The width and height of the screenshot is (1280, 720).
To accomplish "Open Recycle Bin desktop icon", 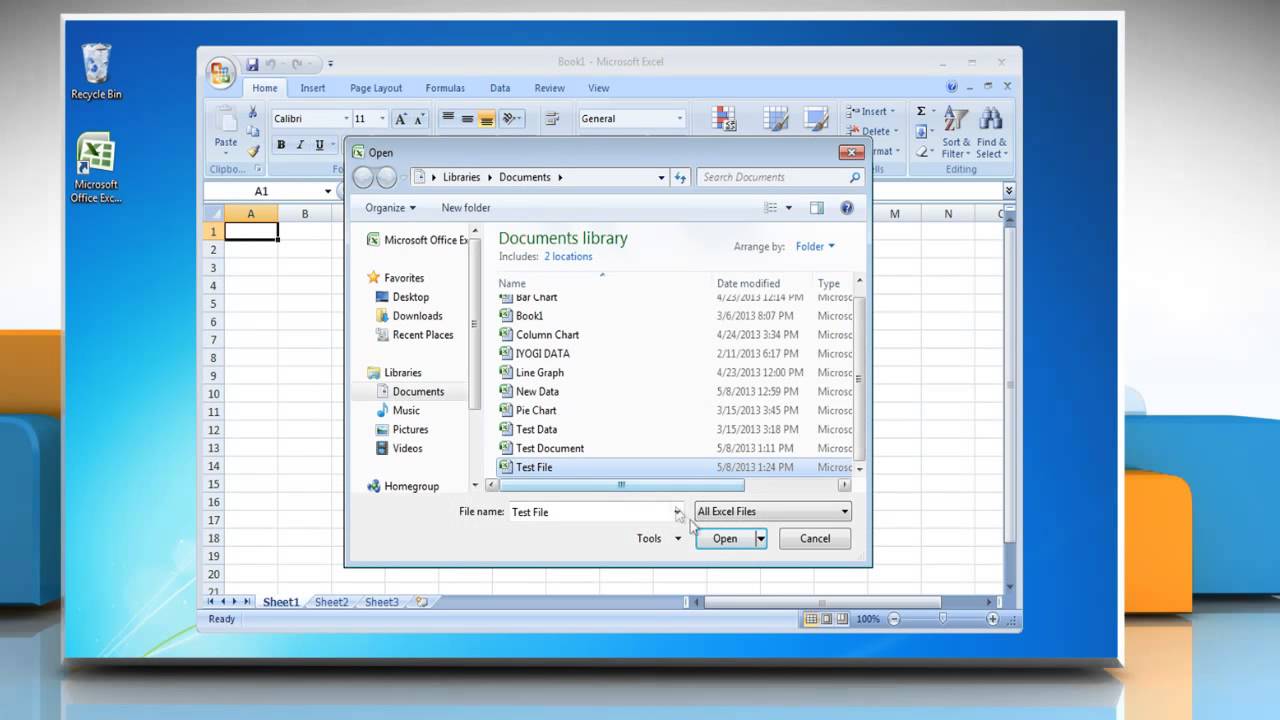I will pos(96,72).
